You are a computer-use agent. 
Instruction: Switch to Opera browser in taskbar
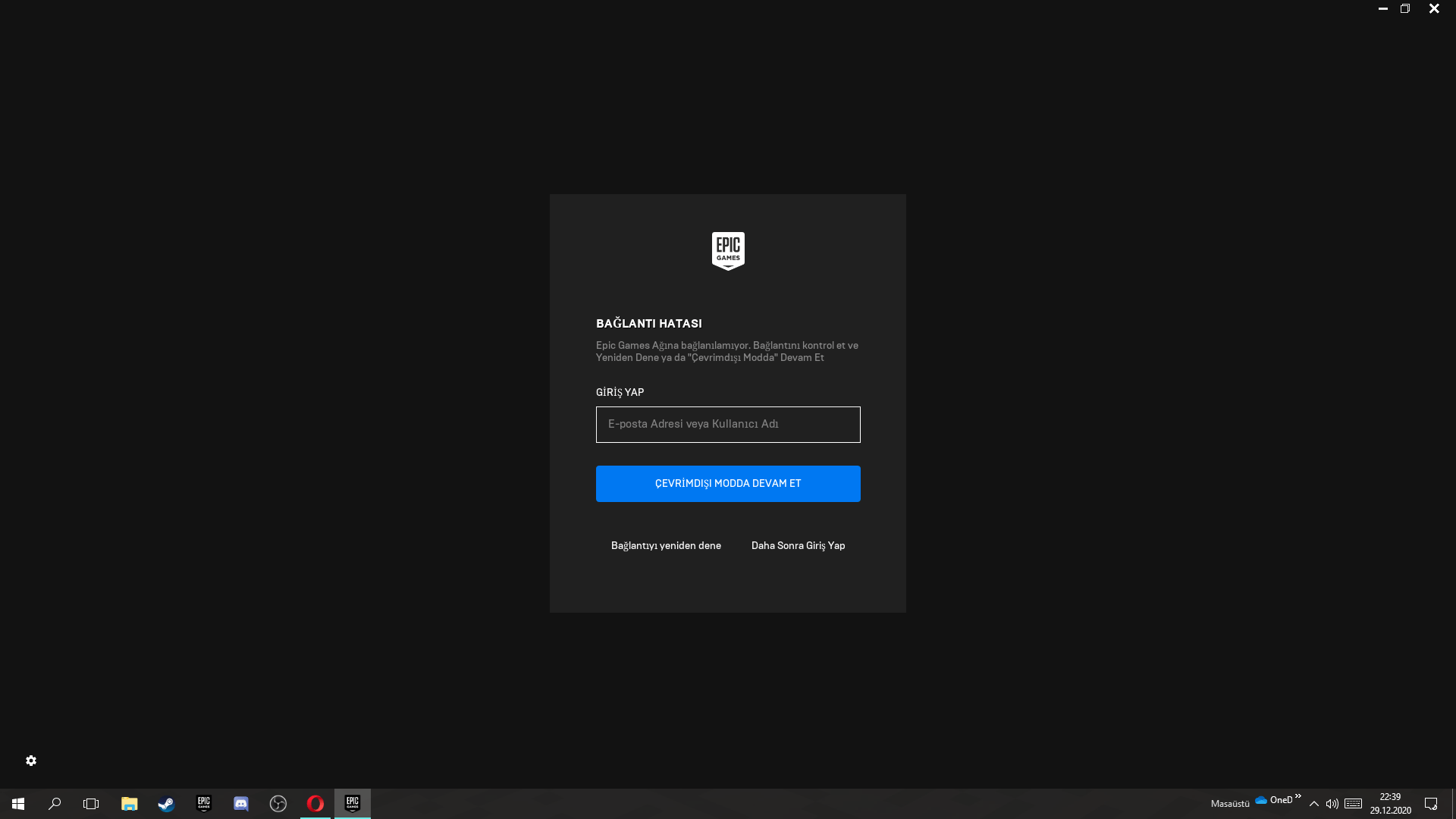(x=315, y=804)
